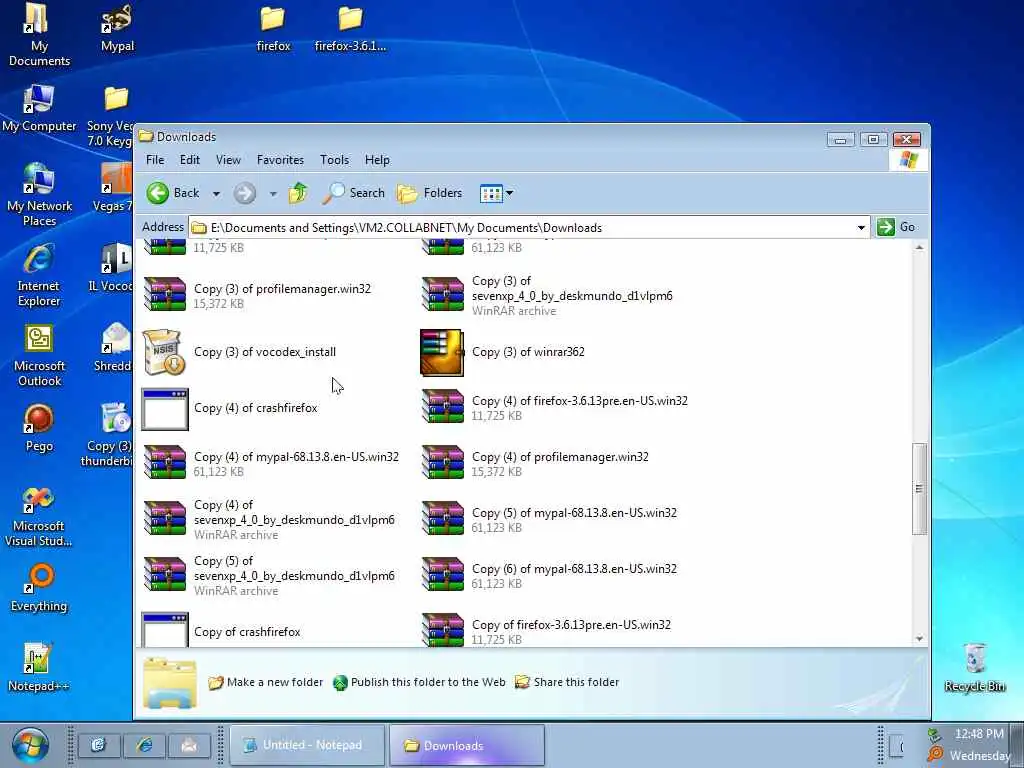This screenshot has height=768, width=1024.
Task: Click the Downloads taskbar button
Action: (466, 745)
